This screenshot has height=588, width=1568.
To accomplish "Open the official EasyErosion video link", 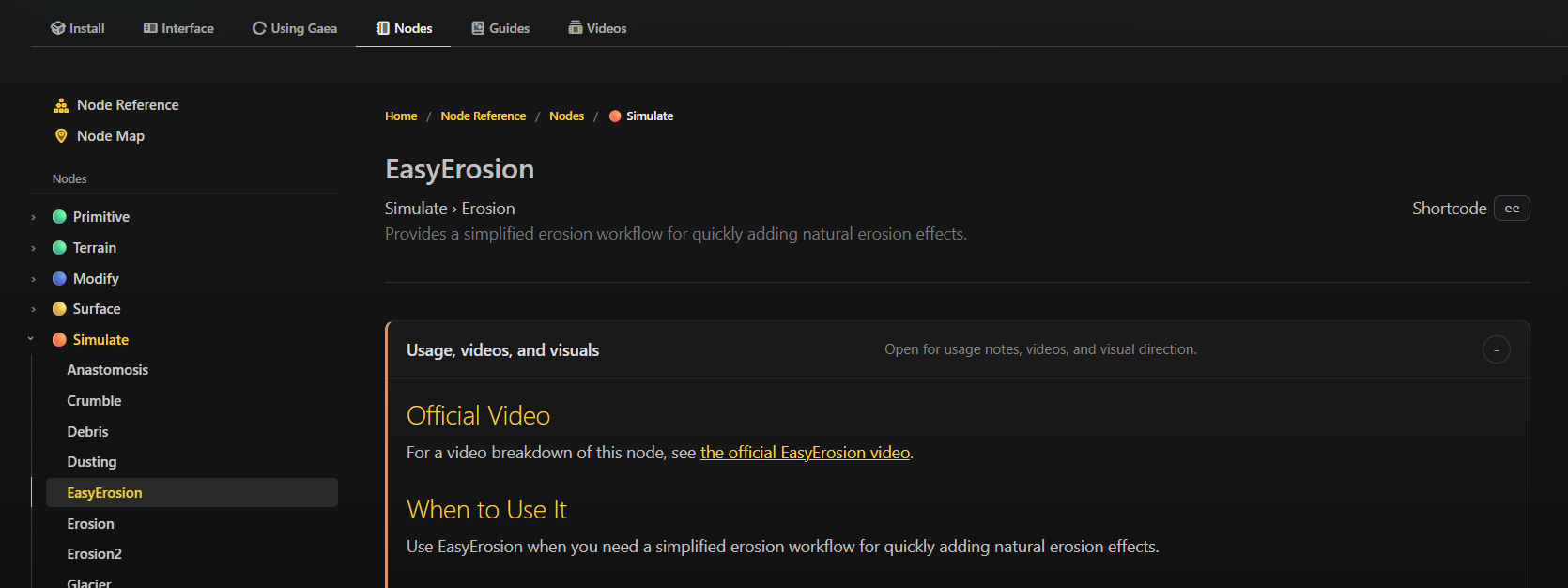I will (x=805, y=453).
